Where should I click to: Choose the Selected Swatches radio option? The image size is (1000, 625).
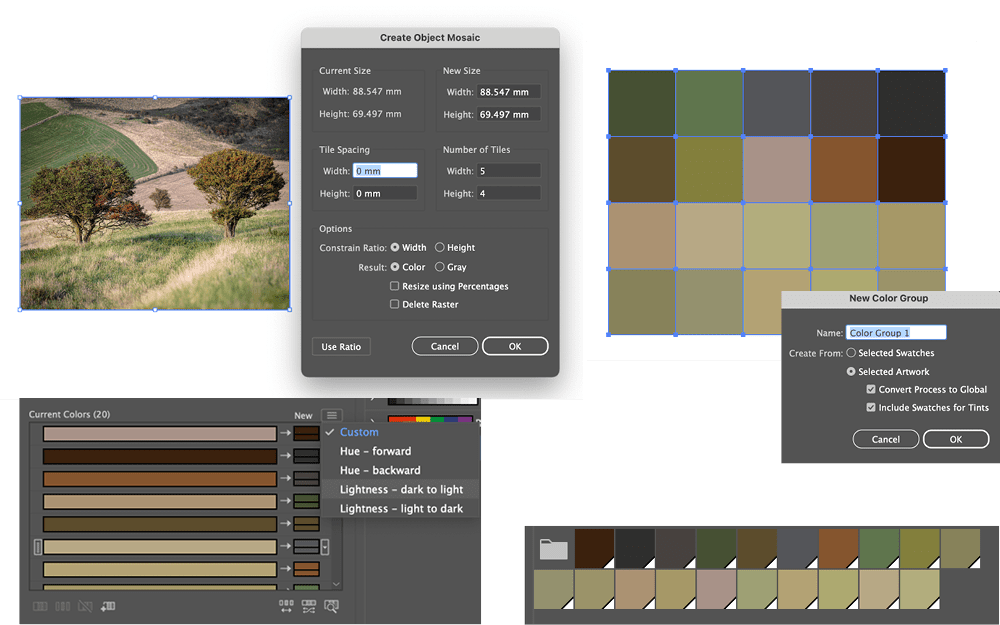tap(851, 353)
